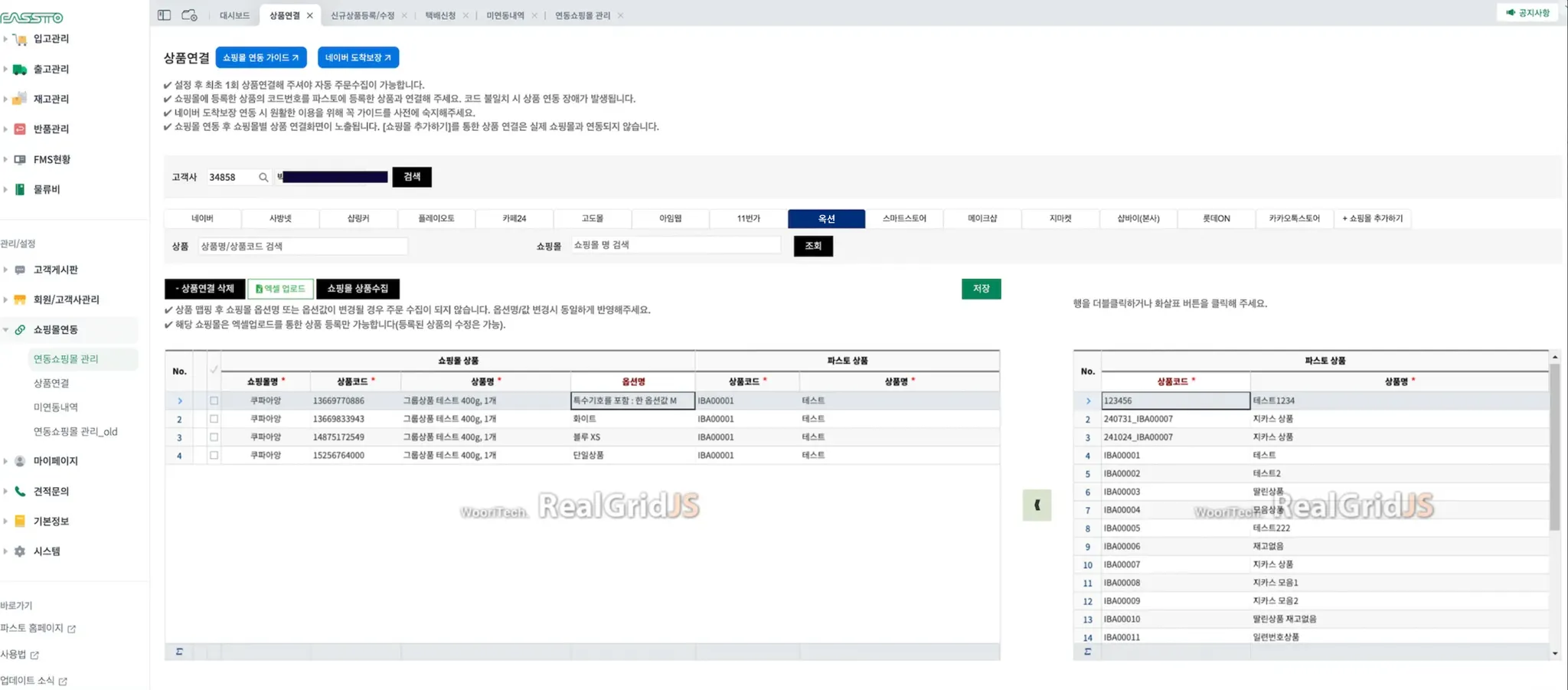Viewport: 1568px width, 690px height.
Task: Select the 카페24 shopping mall tab
Action: coord(514,219)
